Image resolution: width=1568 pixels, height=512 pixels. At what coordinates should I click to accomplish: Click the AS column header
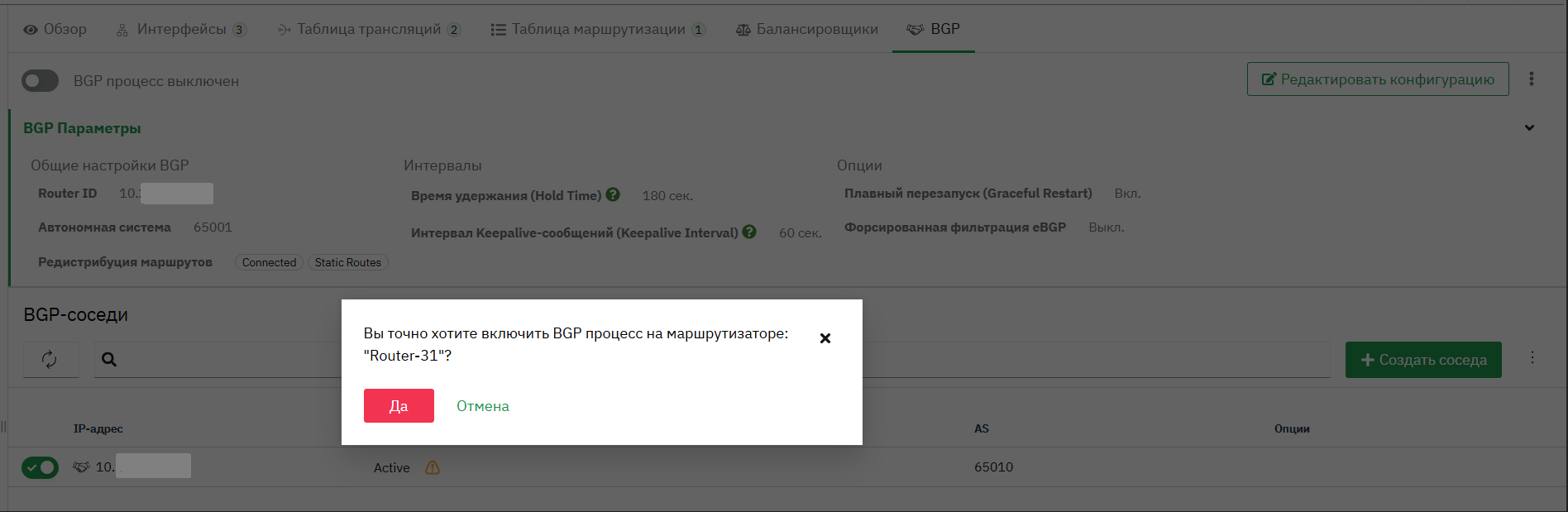[x=982, y=428]
